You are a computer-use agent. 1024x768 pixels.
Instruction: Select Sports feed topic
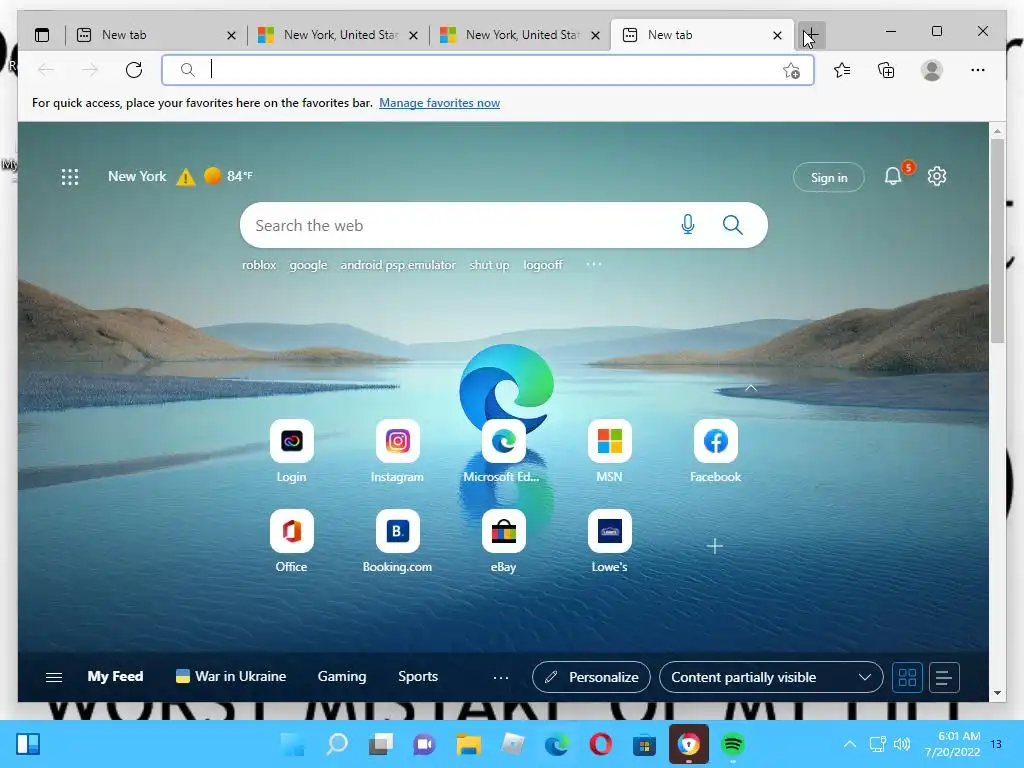click(x=418, y=677)
